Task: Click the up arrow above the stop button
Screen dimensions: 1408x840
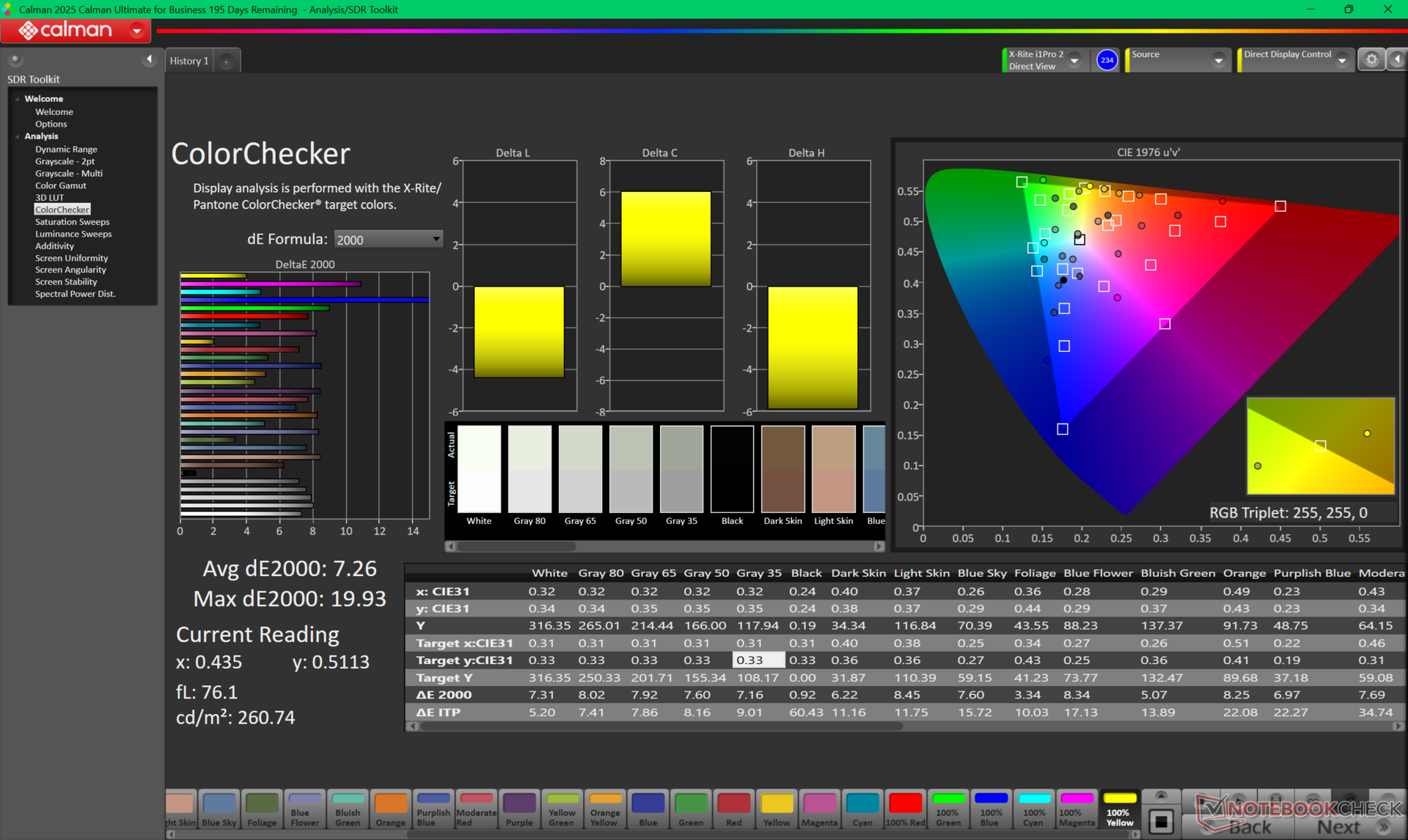Action: pyautogui.click(x=1161, y=795)
